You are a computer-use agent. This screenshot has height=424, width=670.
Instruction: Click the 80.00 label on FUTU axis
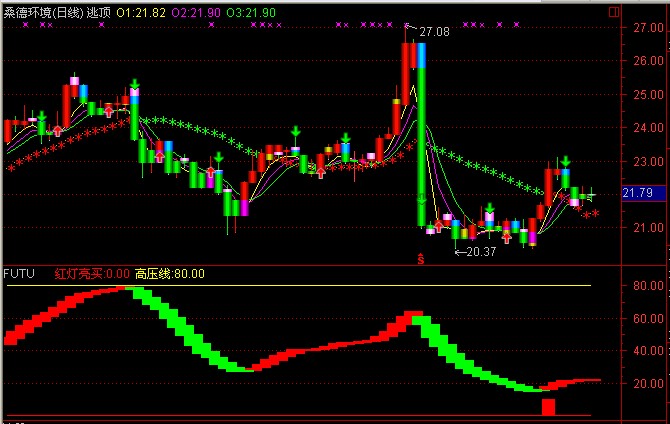(x=636, y=286)
